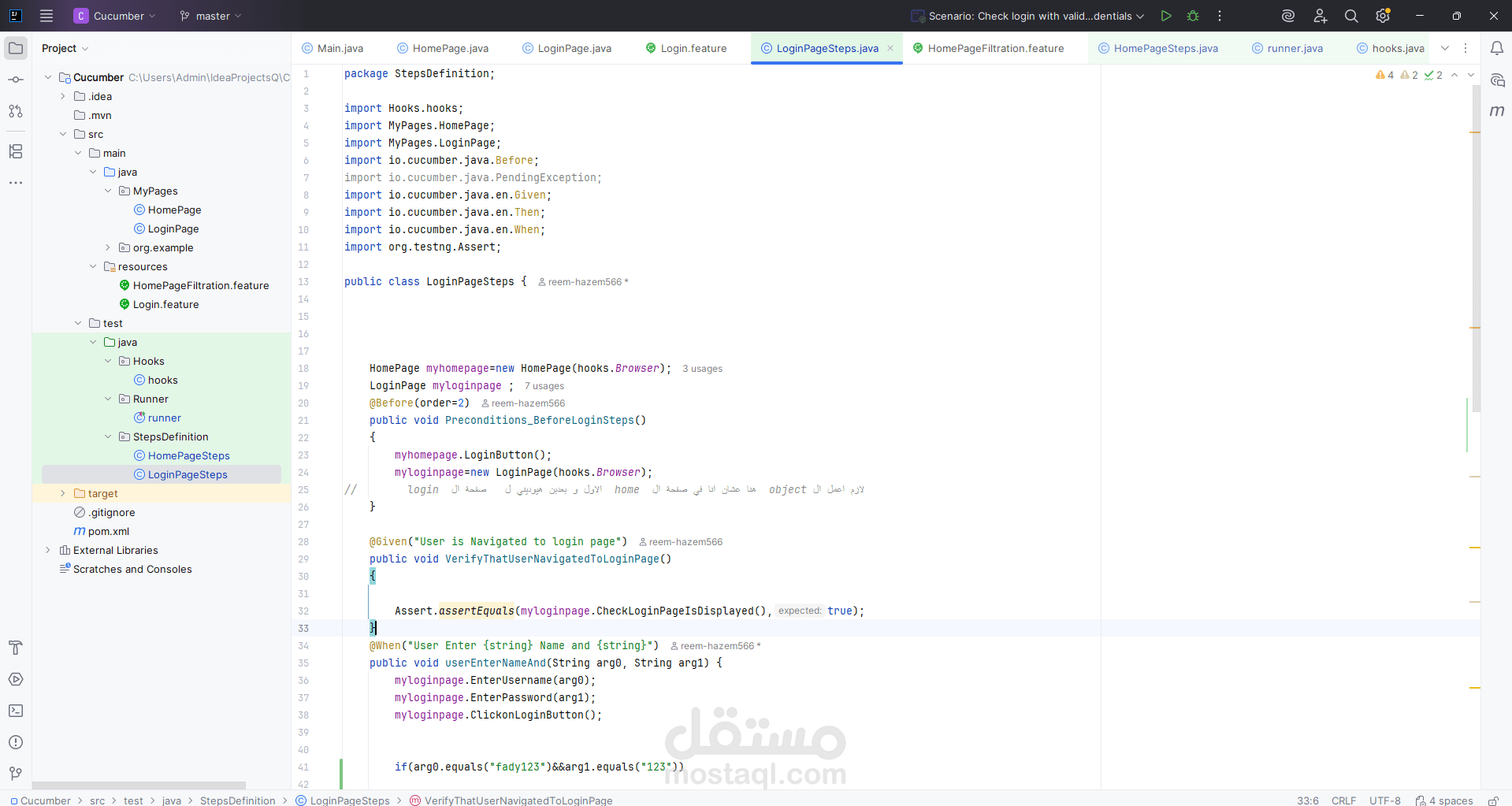Open editor tab options menu
The height and width of the screenshot is (806, 1512).
click(1466, 48)
